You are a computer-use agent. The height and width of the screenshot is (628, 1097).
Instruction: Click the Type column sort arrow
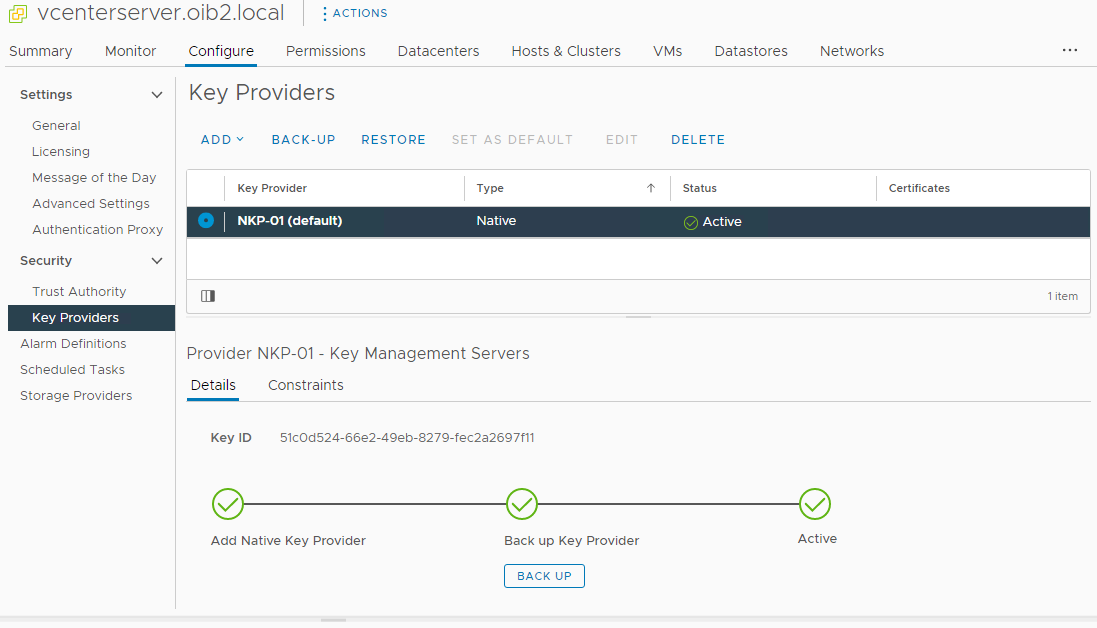tap(651, 188)
